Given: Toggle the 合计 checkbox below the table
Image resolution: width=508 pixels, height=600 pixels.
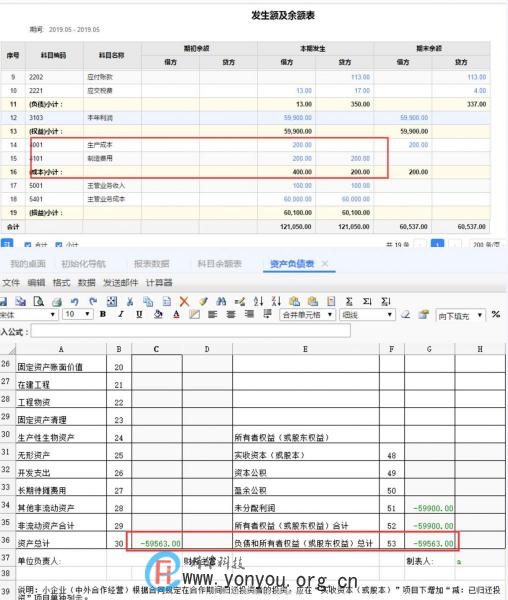Looking at the screenshot, I should click(x=28, y=245).
